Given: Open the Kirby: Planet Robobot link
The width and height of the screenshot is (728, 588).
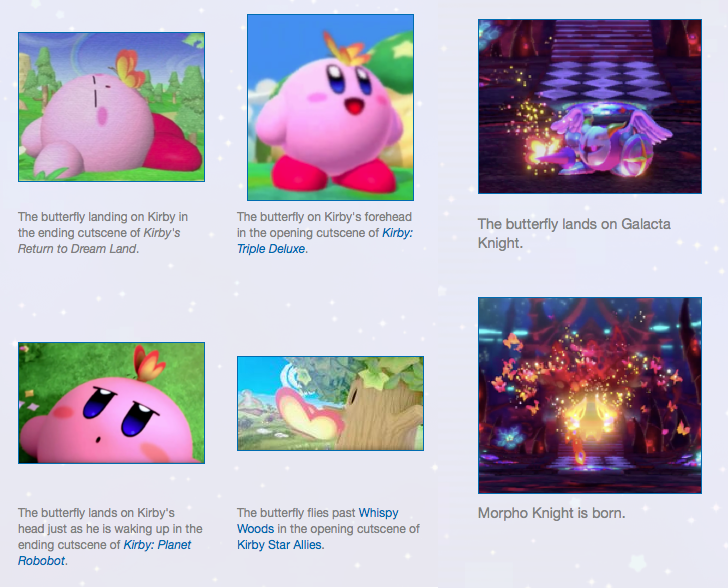Looking at the screenshot, I should [x=104, y=552].
